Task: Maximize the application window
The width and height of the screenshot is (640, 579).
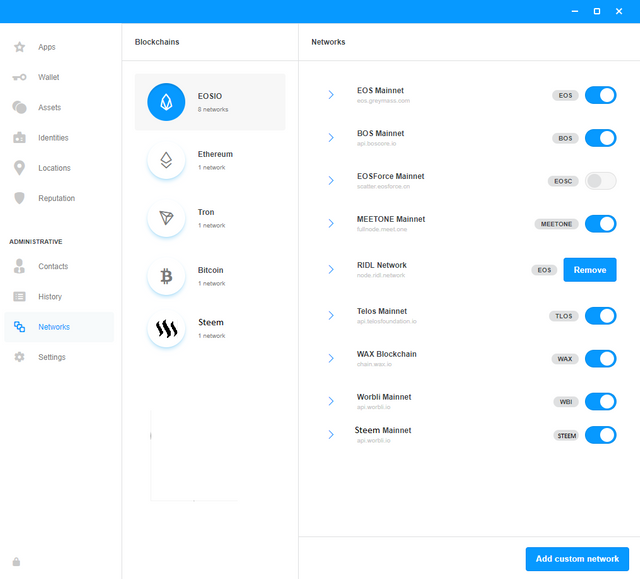Action: (x=597, y=11)
